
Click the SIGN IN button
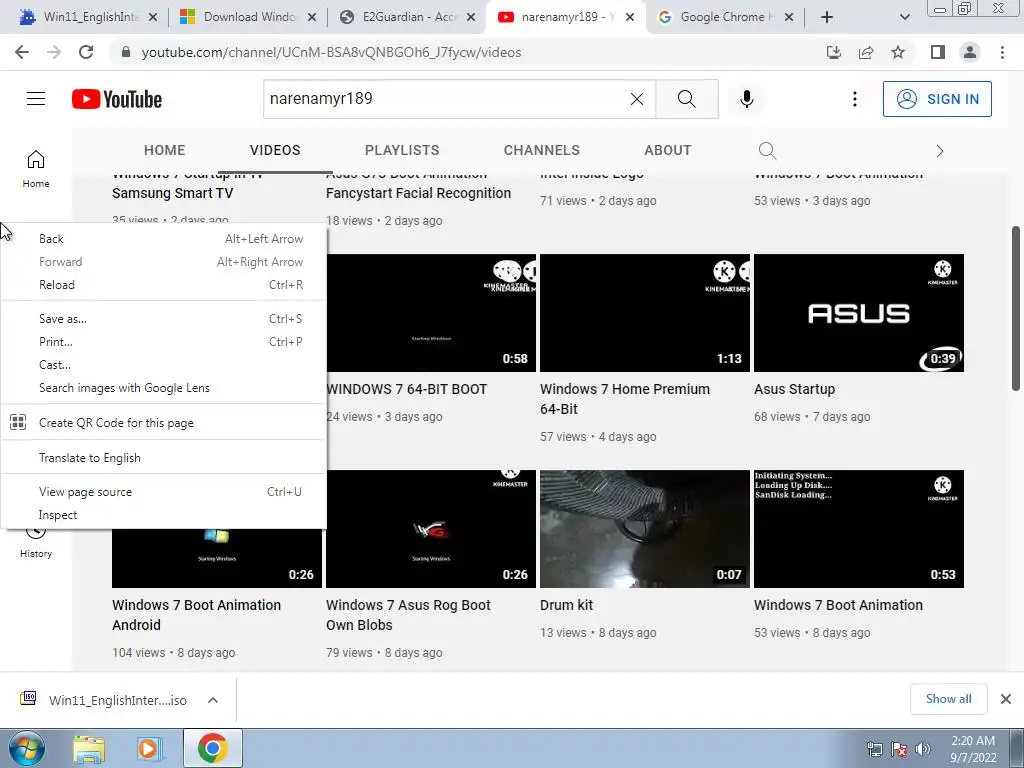[937, 99]
